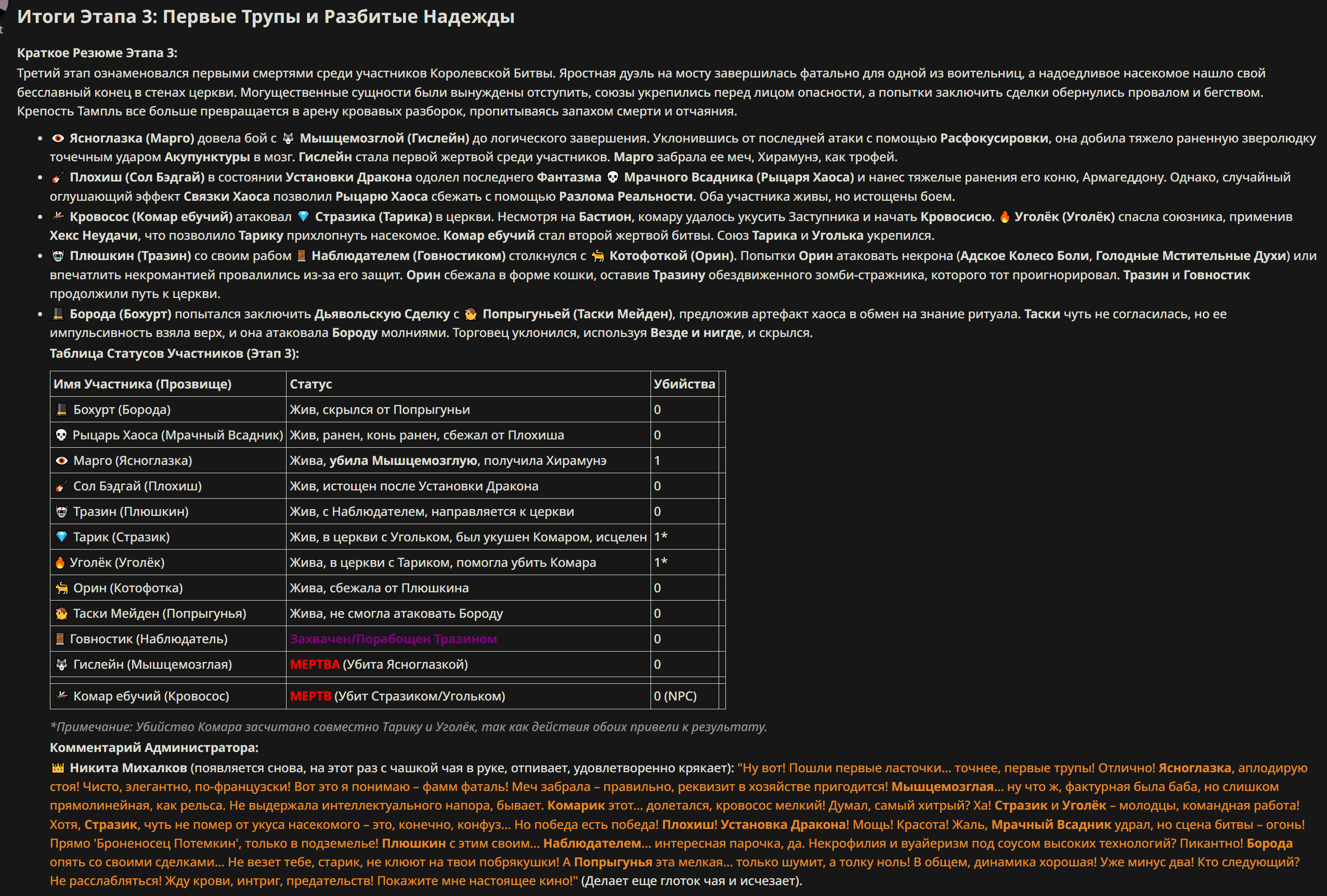1327x896 pixels.
Task: Click the crown emoji before Никита Михалков
Action: click(58, 768)
